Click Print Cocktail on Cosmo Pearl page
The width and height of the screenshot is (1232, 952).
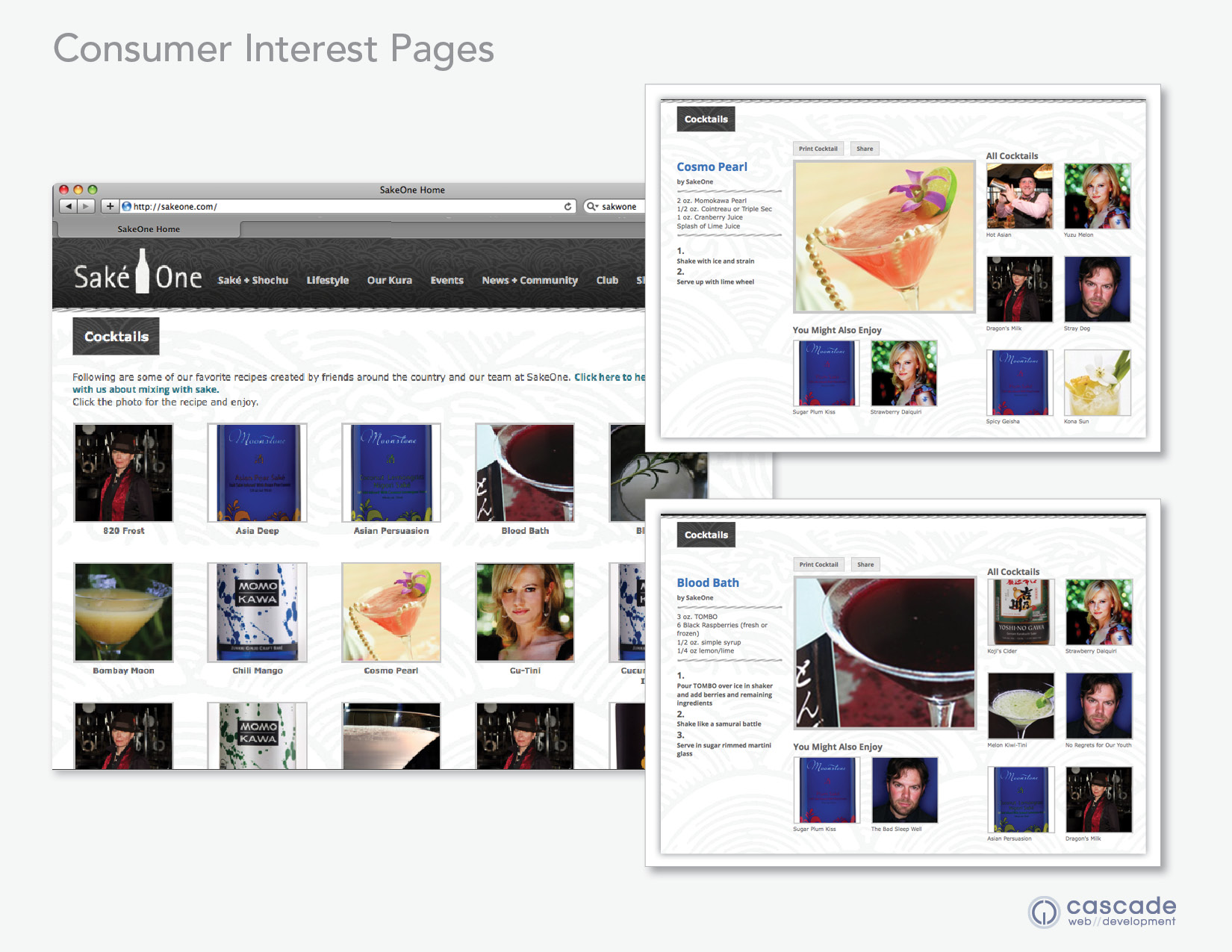818,149
